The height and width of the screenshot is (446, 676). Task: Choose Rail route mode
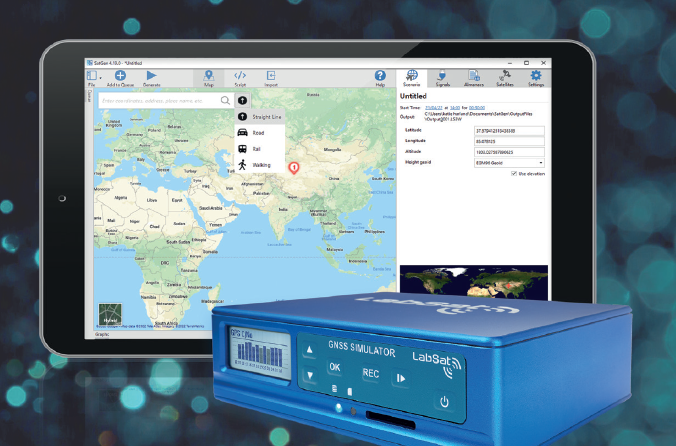(260, 149)
